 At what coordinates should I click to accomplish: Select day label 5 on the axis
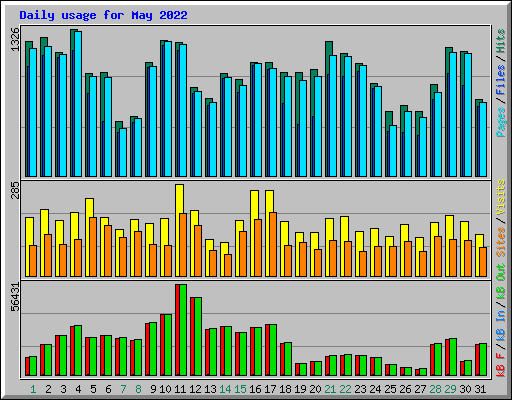tap(93, 389)
